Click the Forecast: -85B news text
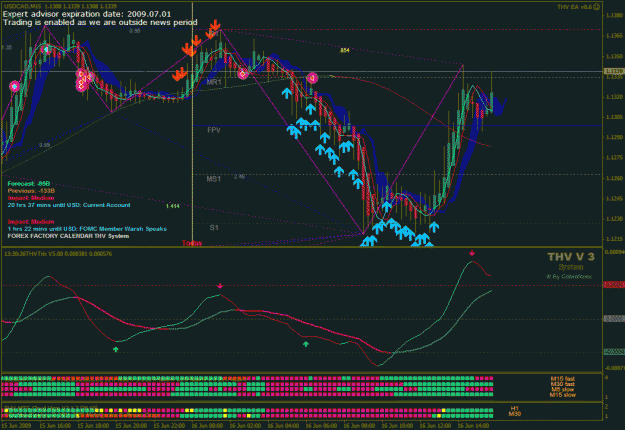 coord(29,184)
